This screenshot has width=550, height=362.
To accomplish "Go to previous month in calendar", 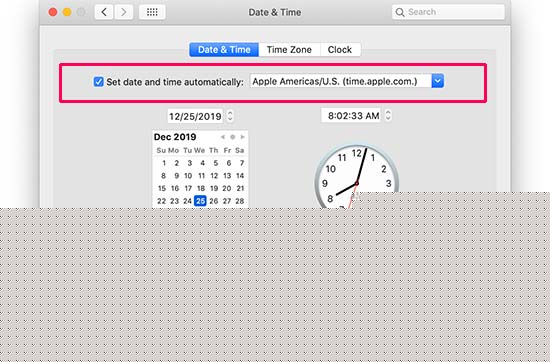I will [223, 137].
